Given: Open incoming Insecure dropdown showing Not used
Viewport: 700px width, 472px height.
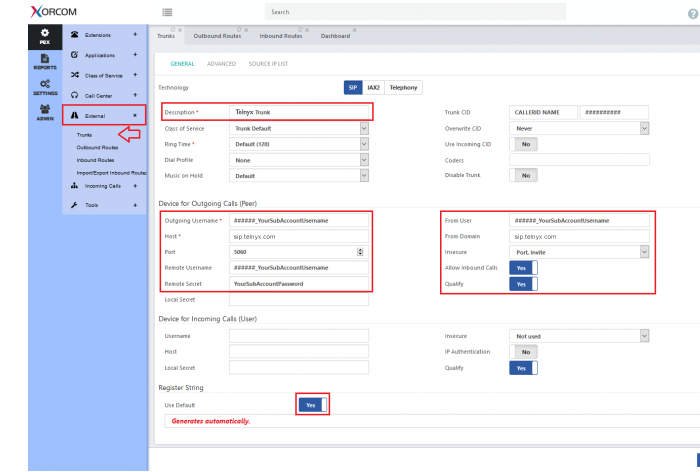Looking at the screenshot, I should point(579,336).
